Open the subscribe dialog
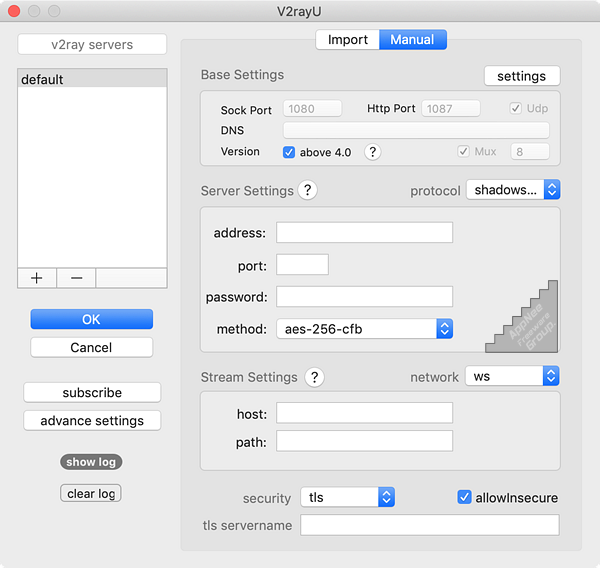Image resolution: width=600 pixels, height=568 pixels. click(x=92, y=392)
